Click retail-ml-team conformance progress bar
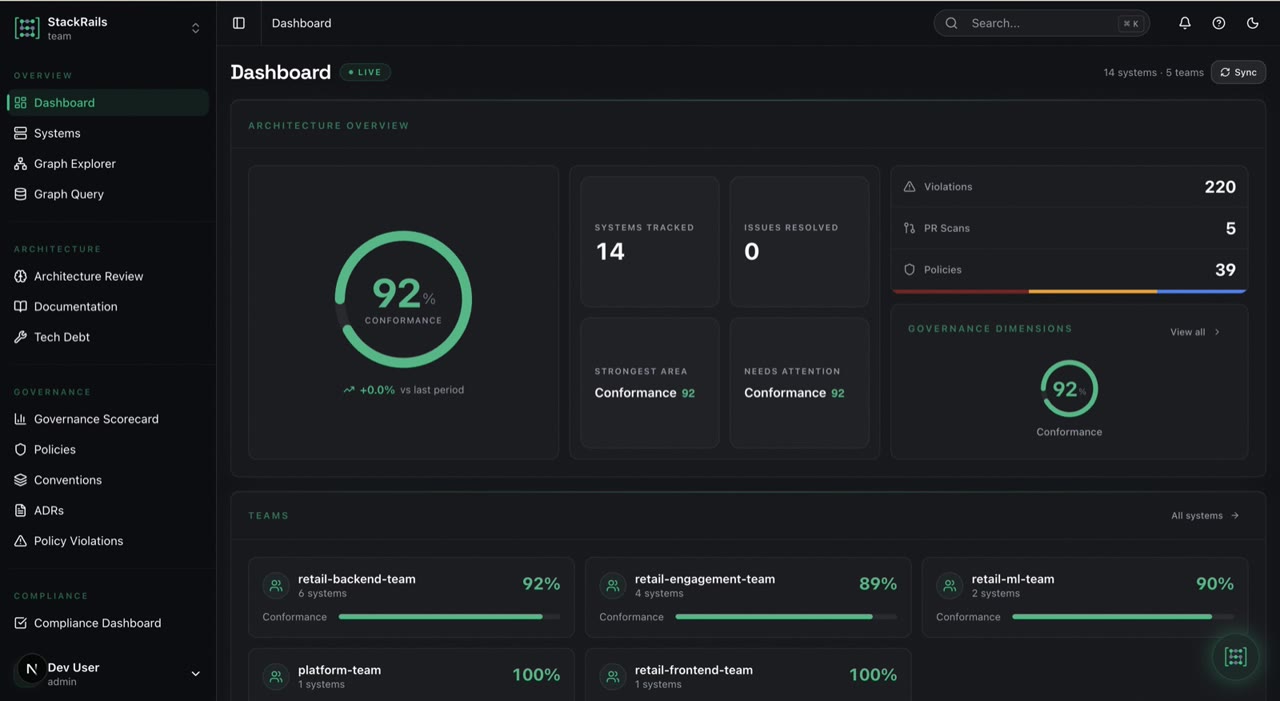The height and width of the screenshot is (701, 1280). [x=1123, y=617]
